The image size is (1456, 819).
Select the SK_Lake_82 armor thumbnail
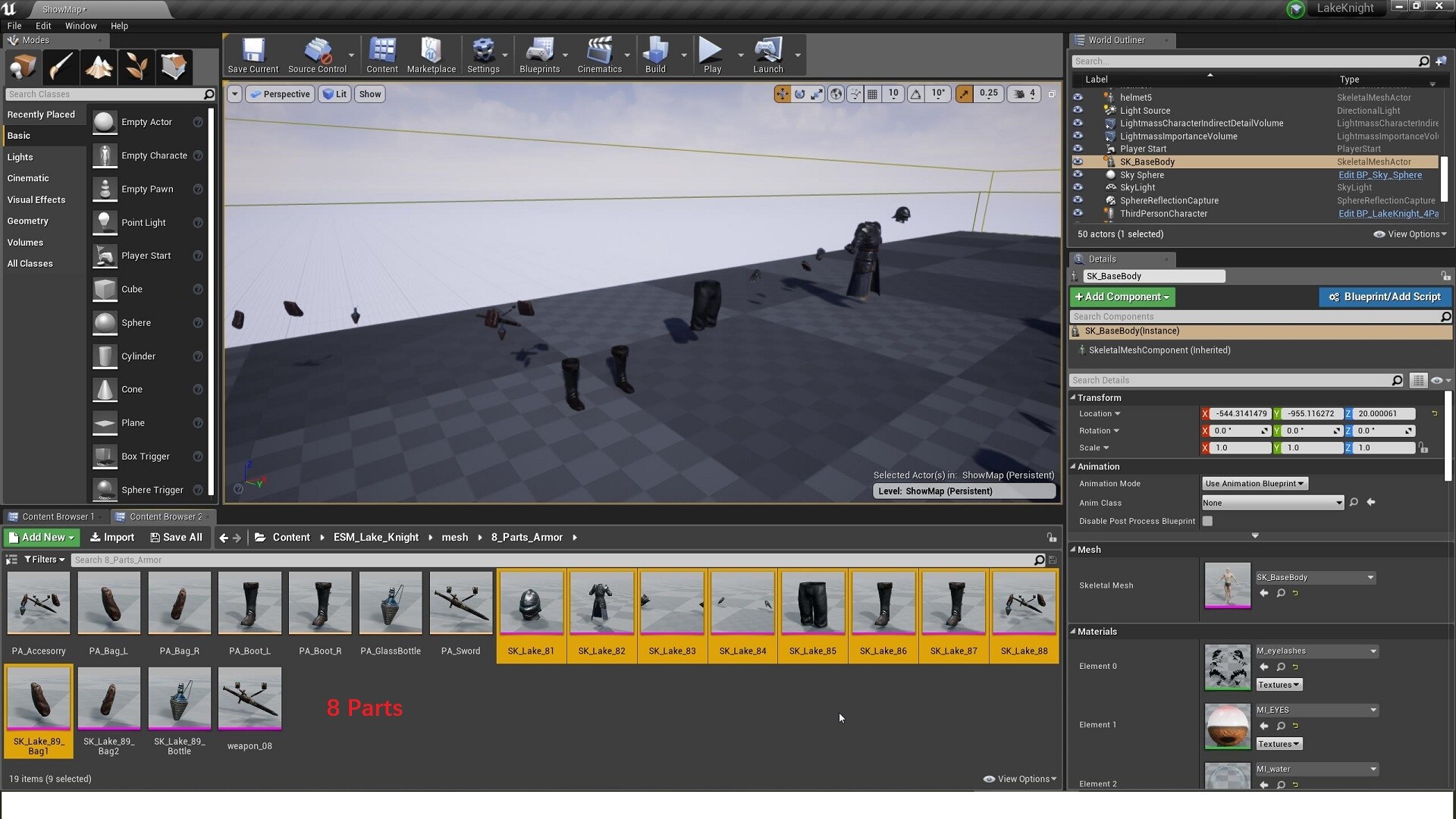(x=601, y=604)
